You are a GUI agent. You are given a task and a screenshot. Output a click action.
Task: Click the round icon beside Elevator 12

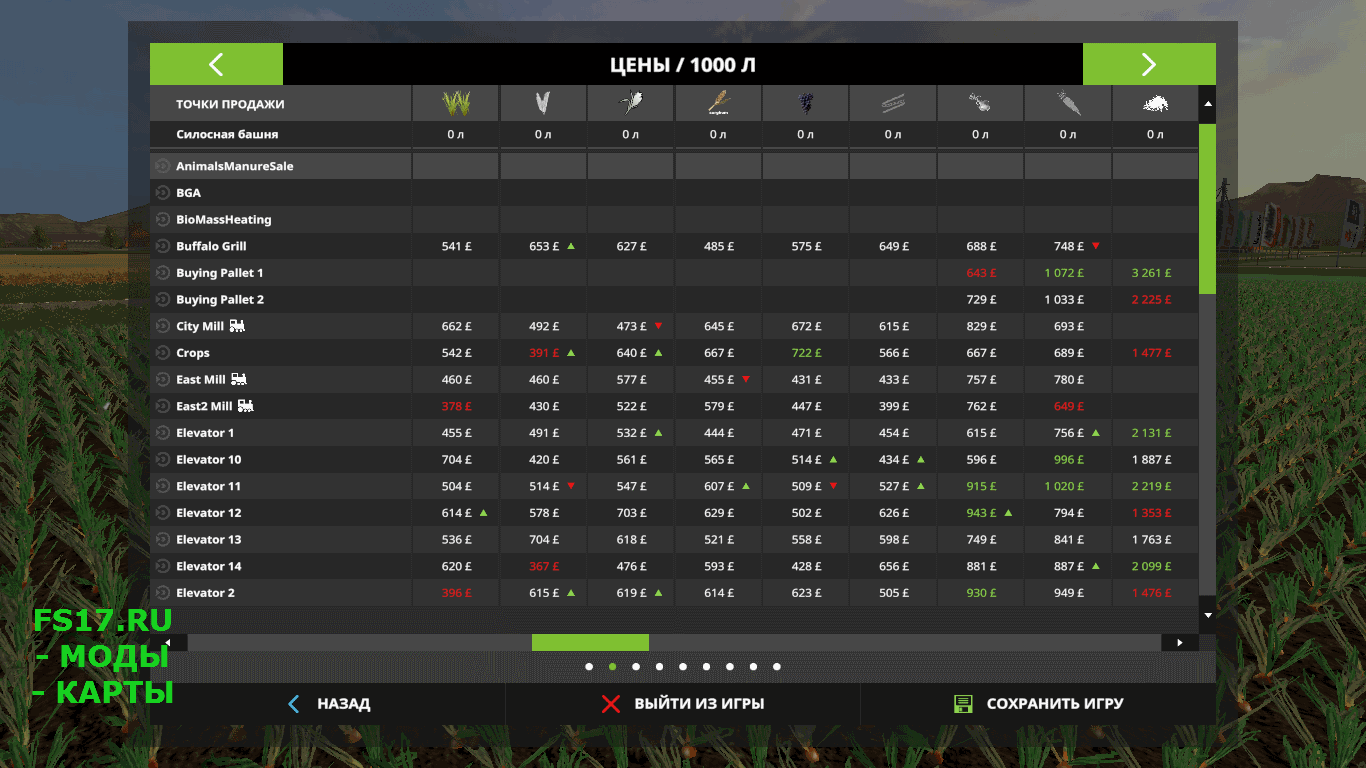[x=162, y=513]
